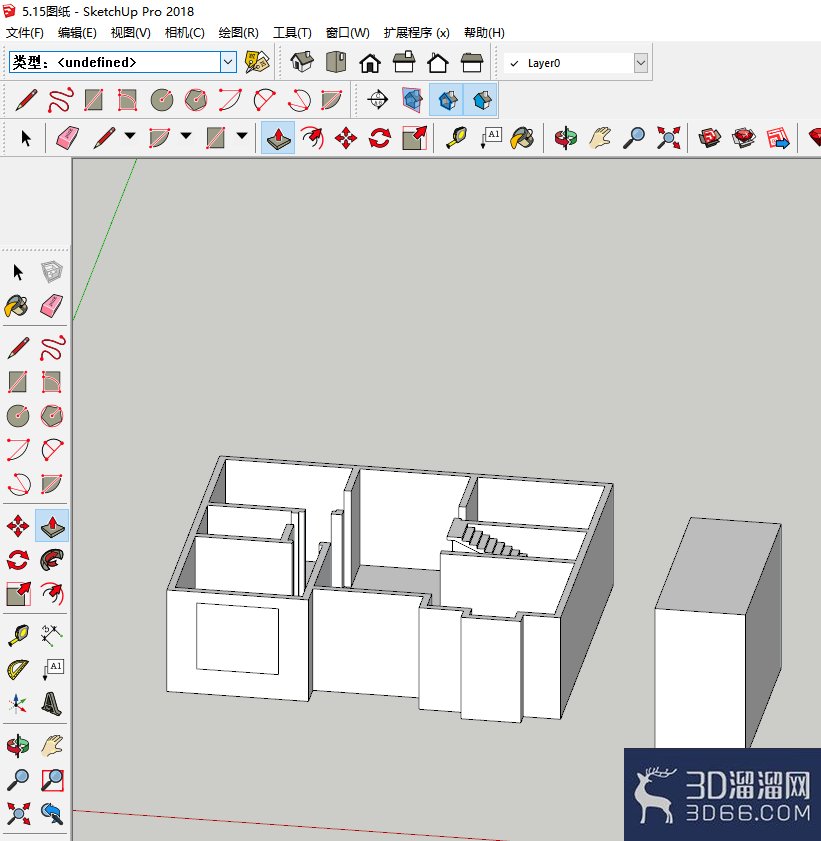This screenshot has width=821, height=841.
Task: Open the 扩展程序 (x) menu
Action: [x=417, y=33]
